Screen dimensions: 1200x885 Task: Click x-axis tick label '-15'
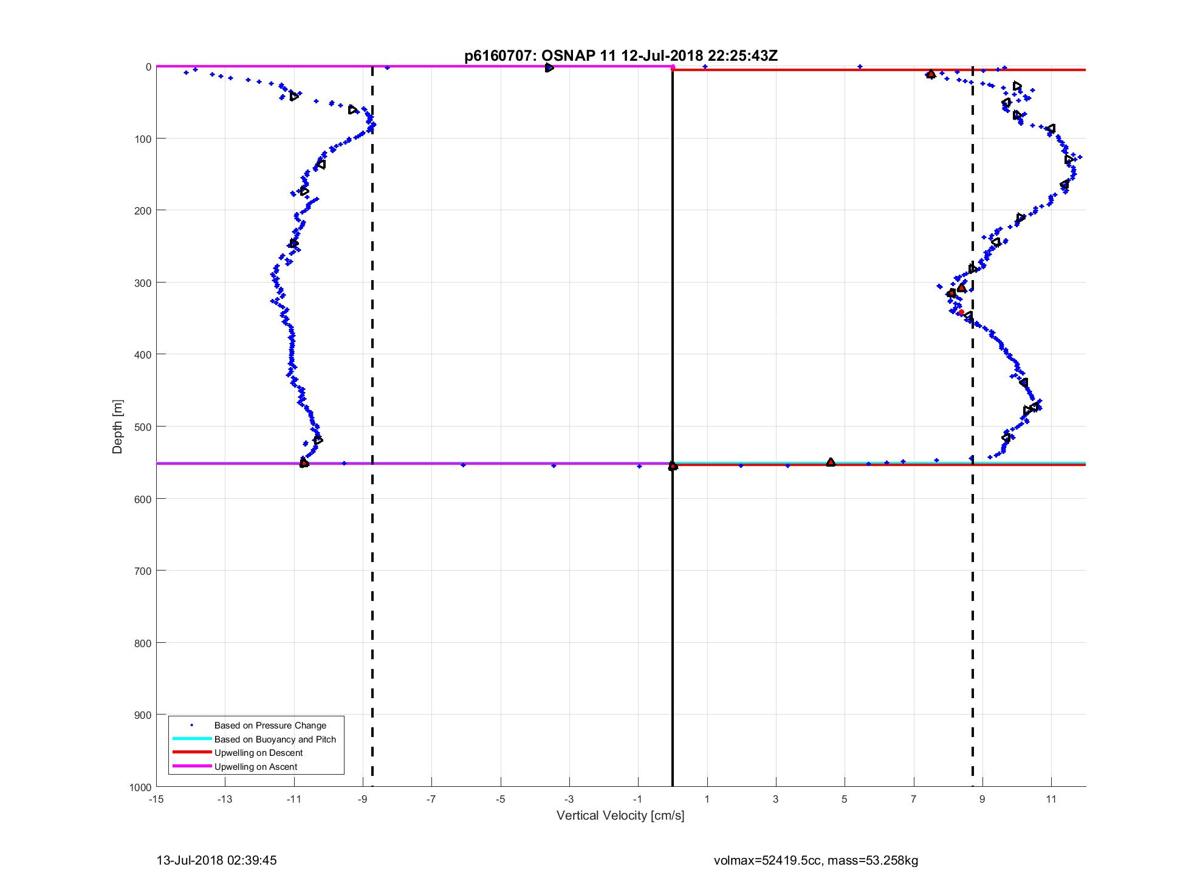156,800
